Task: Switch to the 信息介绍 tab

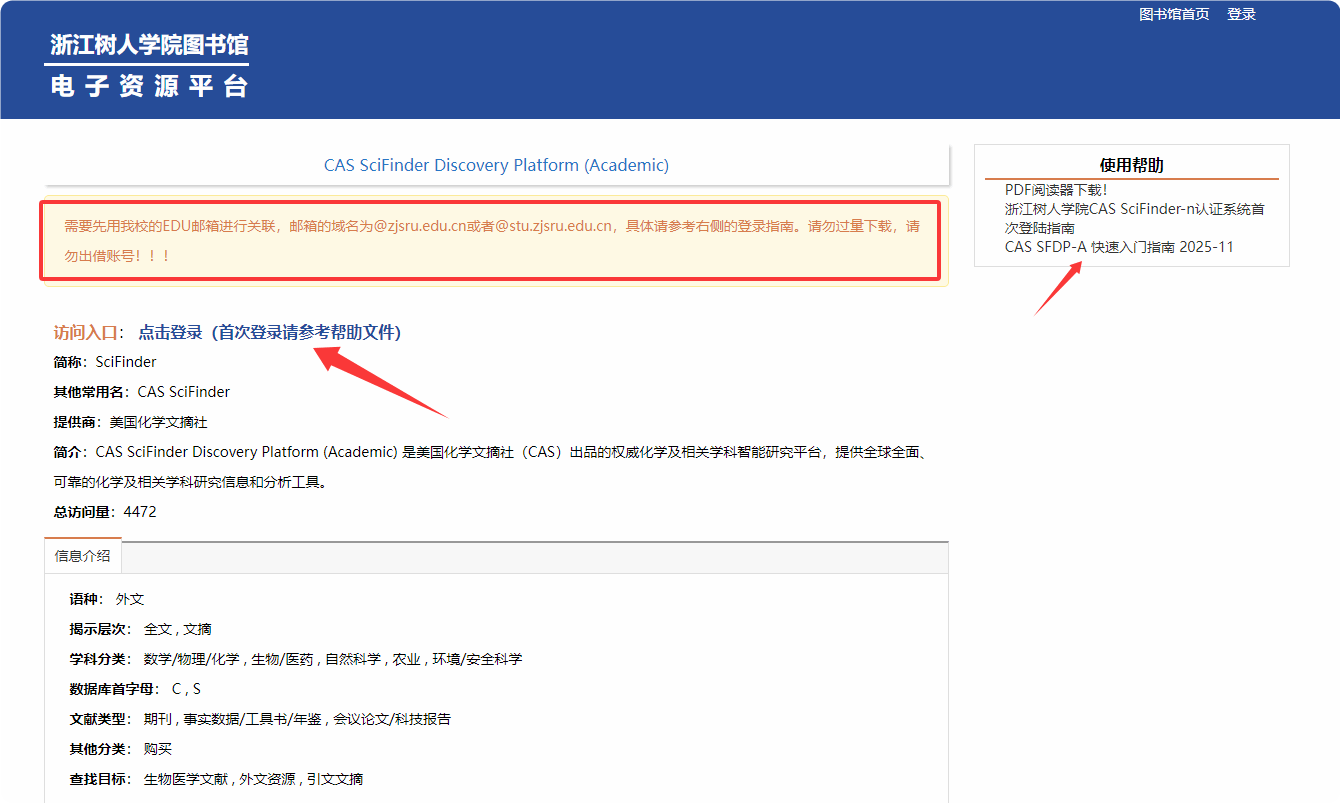Action: click(83, 556)
